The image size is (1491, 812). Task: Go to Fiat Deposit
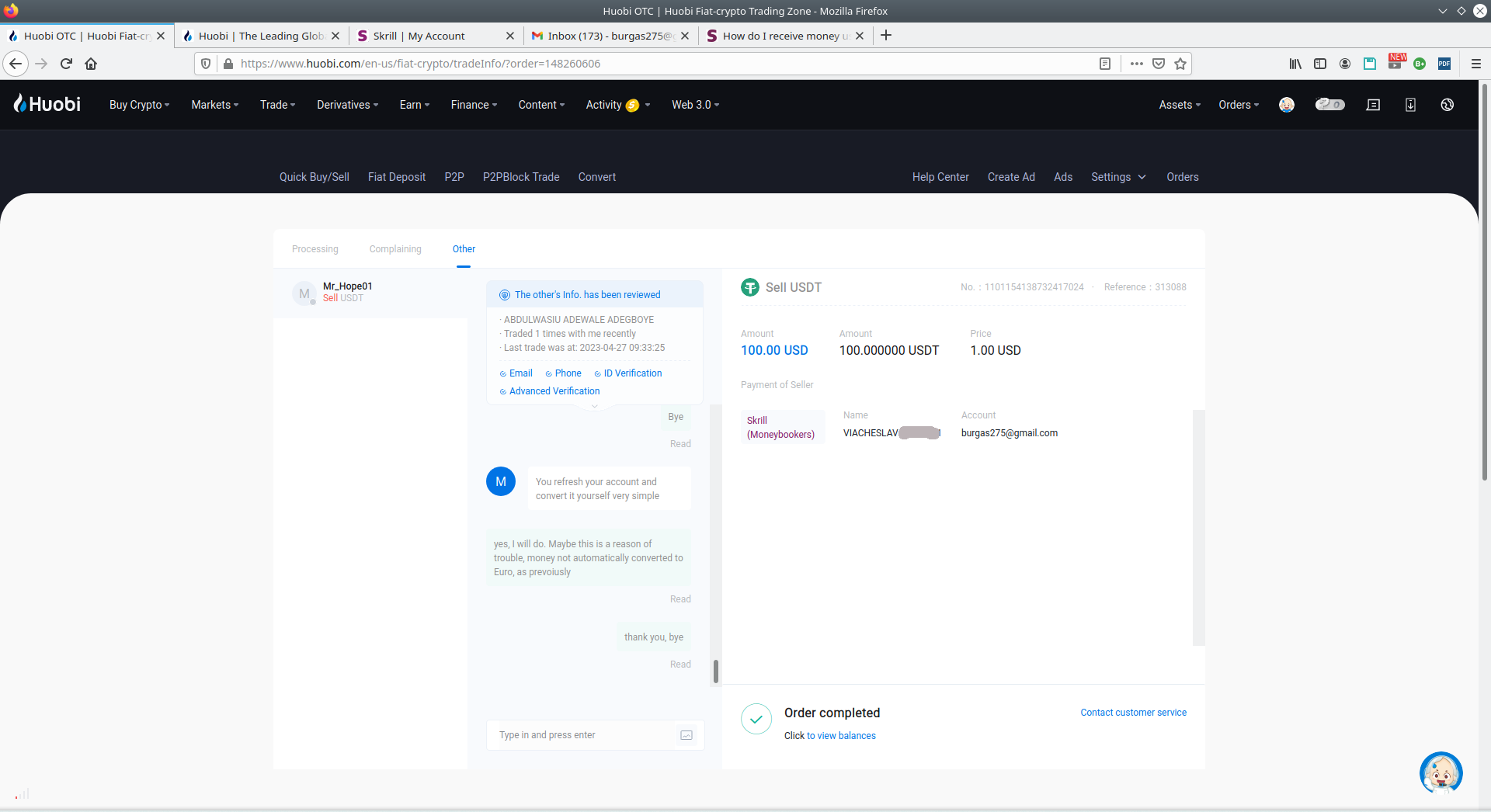(397, 177)
